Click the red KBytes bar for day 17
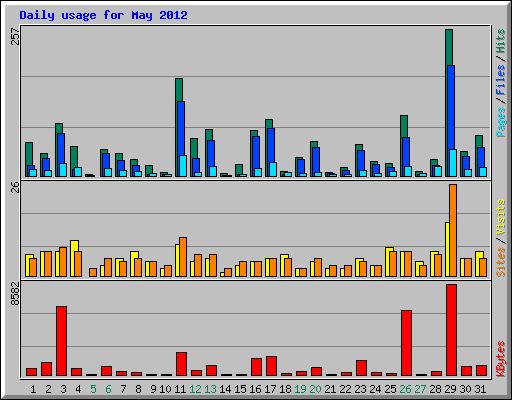The image size is (512, 400). click(271, 366)
